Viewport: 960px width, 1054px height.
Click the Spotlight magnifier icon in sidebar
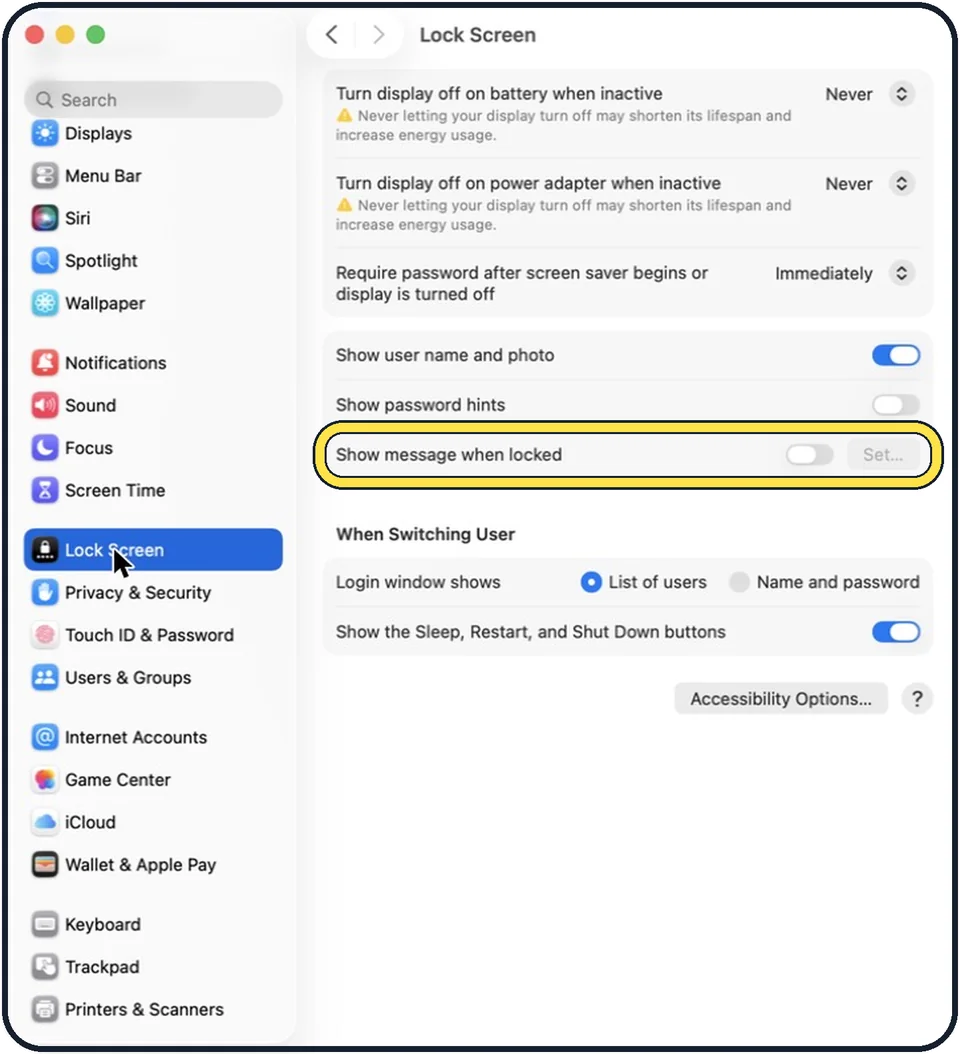[45, 260]
